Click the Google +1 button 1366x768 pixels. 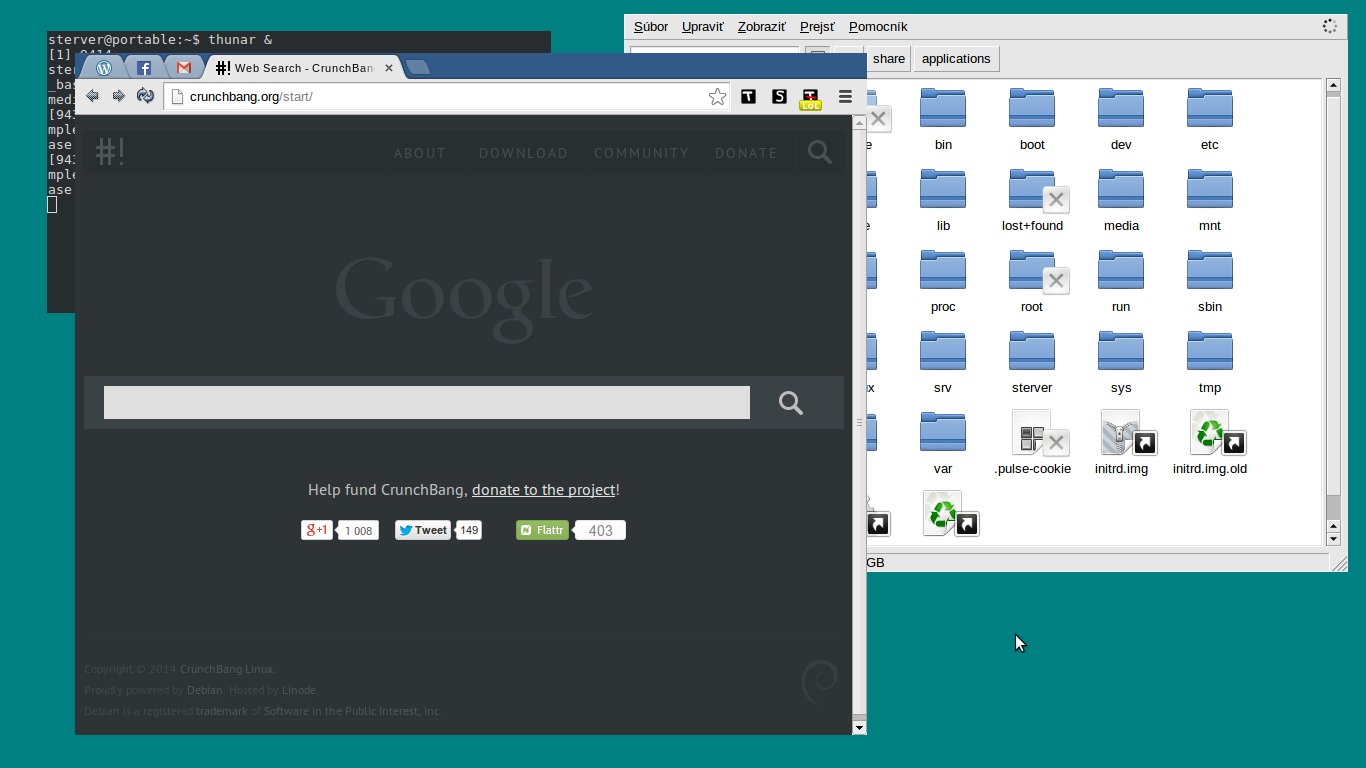(x=317, y=530)
